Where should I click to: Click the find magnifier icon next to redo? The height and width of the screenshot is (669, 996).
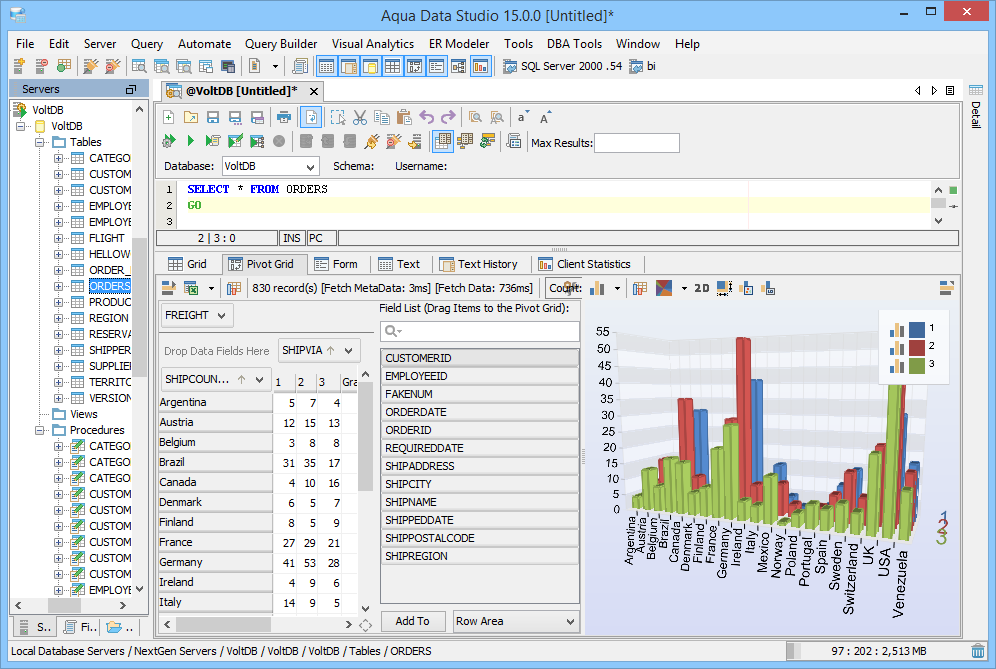tap(475, 118)
